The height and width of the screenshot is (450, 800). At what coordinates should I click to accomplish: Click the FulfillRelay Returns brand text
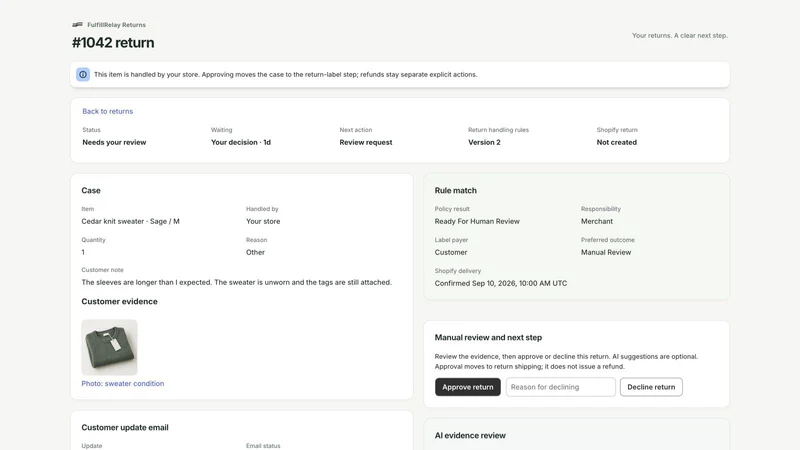pyautogui.click(x=116, y=24)
